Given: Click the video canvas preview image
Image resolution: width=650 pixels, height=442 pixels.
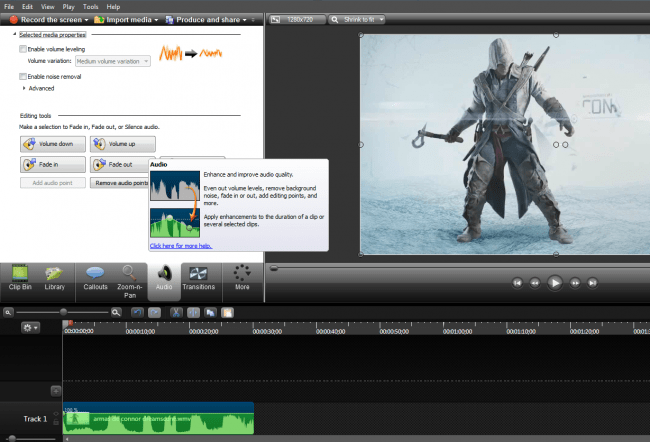Looking at the screenshot, I should click(x=505, y=144).
